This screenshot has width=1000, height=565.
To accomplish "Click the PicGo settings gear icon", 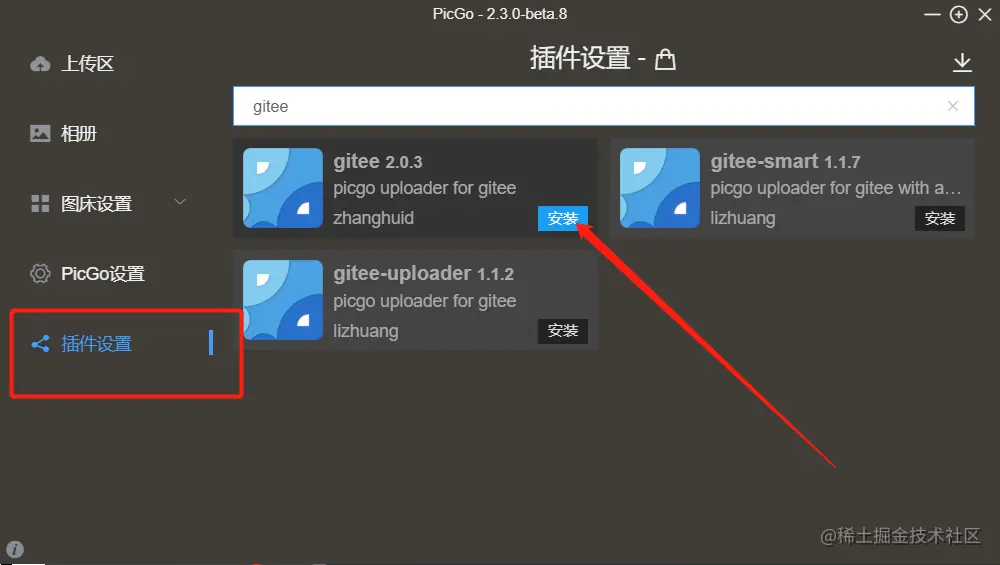I will 40,274.
